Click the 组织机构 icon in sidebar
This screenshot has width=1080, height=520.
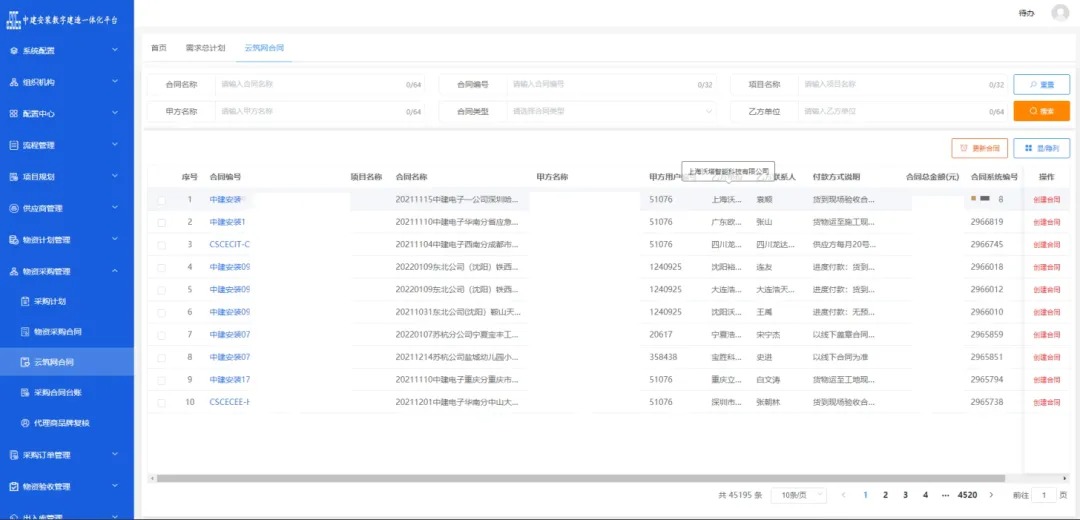pyautogui.click(x=14, y=82)
